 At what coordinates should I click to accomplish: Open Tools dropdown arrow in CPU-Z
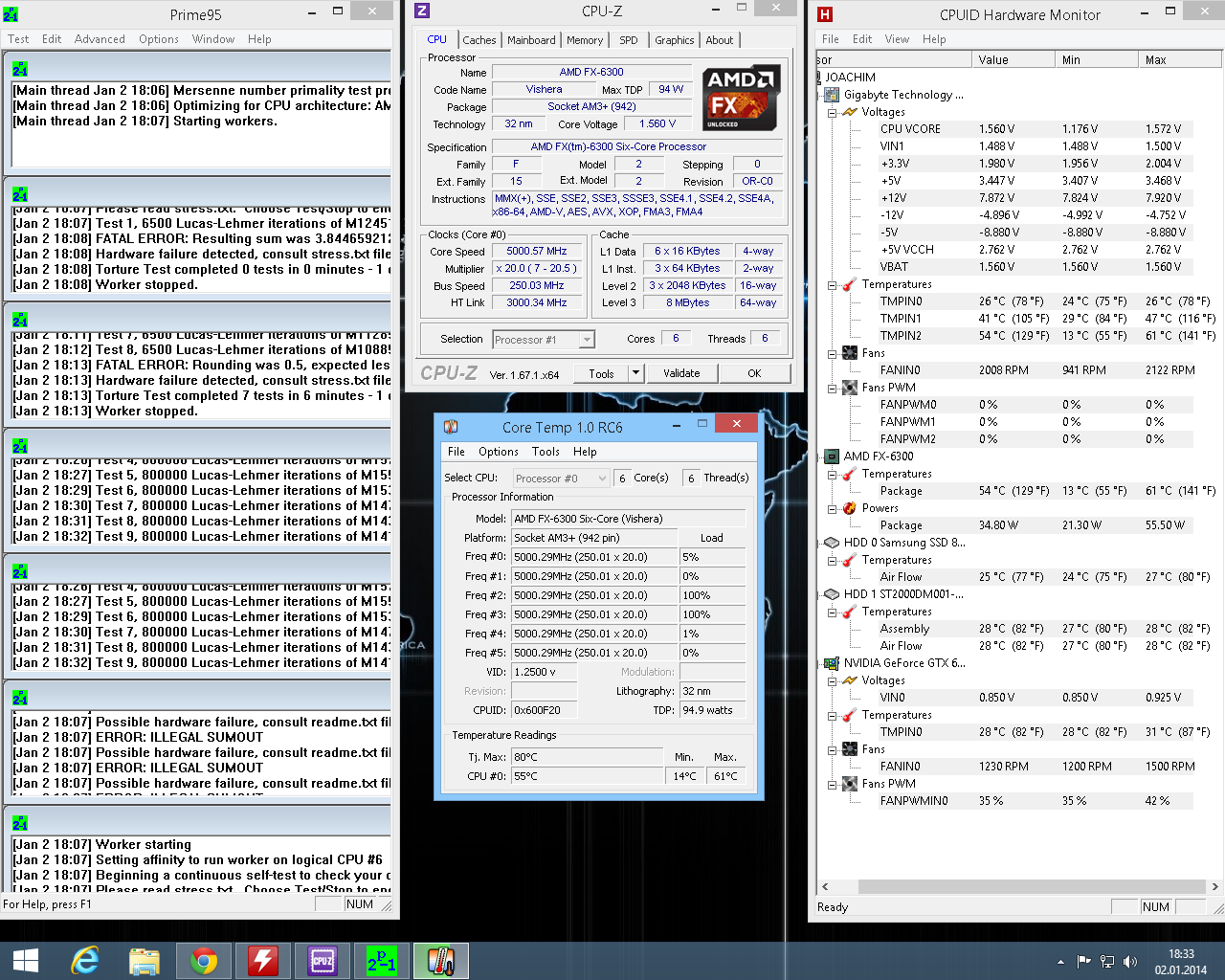coord(635,373)
